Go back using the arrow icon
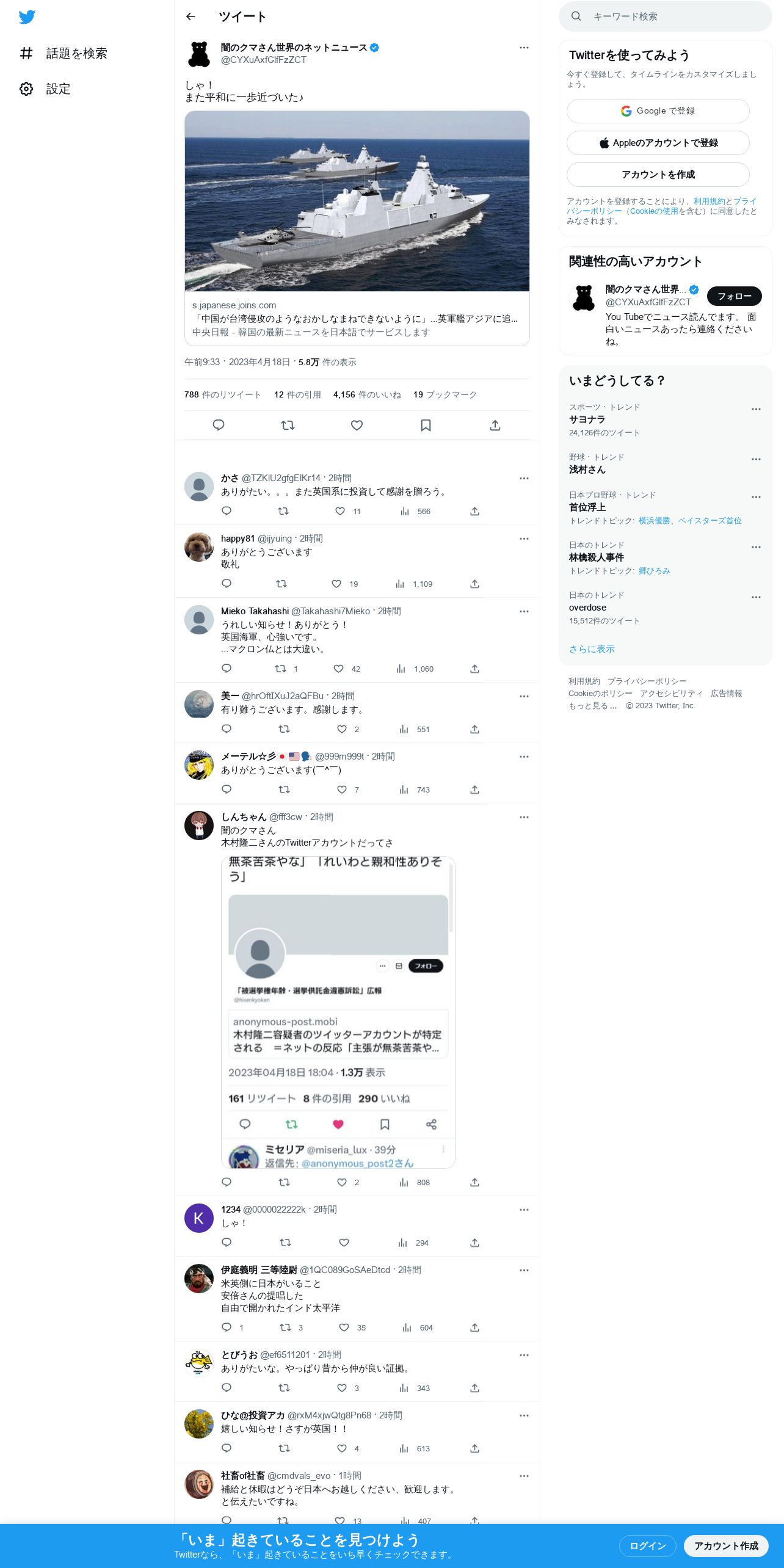This screenshot has width=784, height=1568. pyautogui.click(x=191, y=16)
